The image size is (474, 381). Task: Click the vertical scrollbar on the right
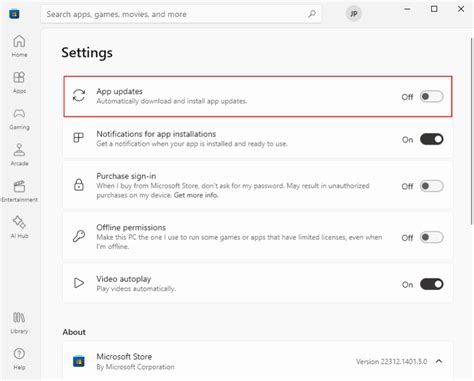[x=472, y=131]
